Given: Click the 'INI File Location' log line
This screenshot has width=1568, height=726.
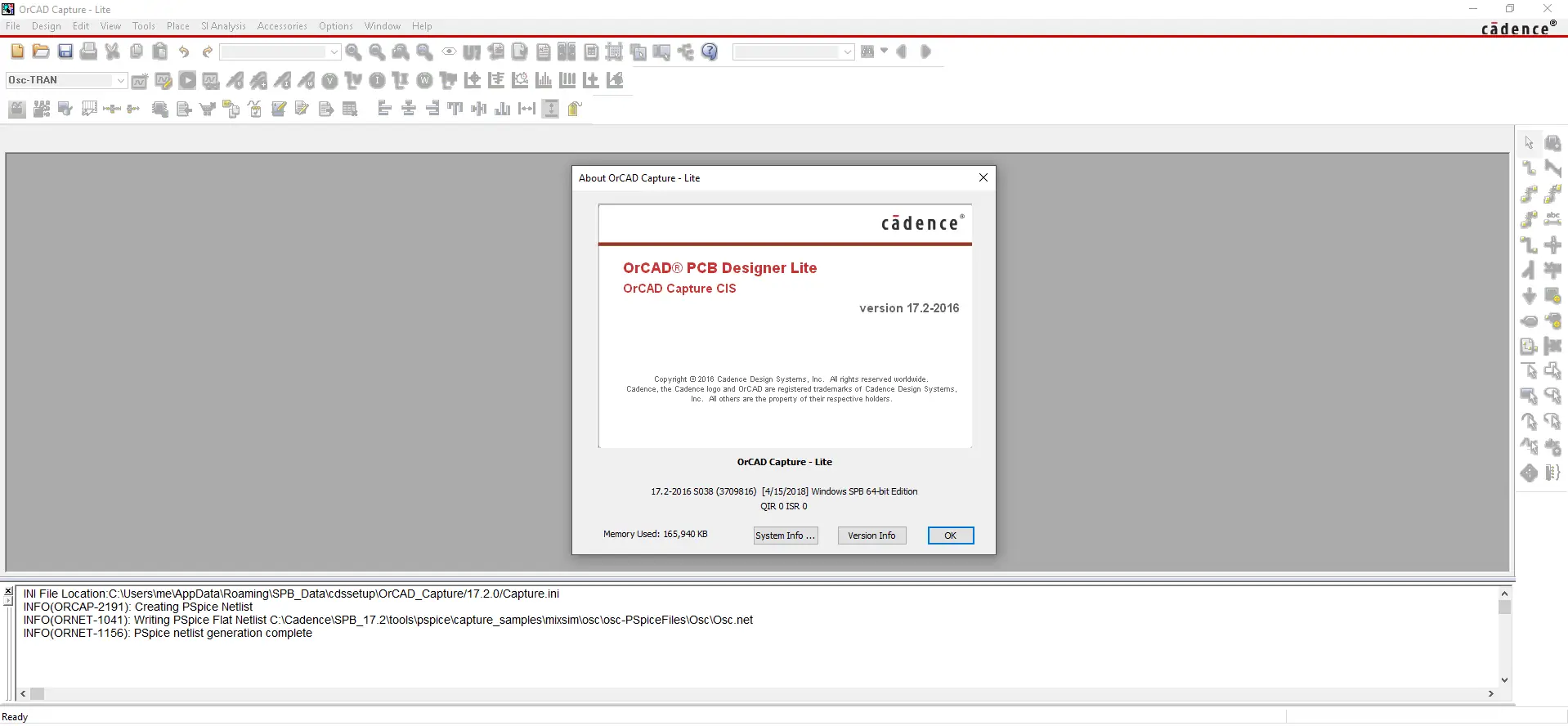Looking at the screenshot, I should point(291,594).
